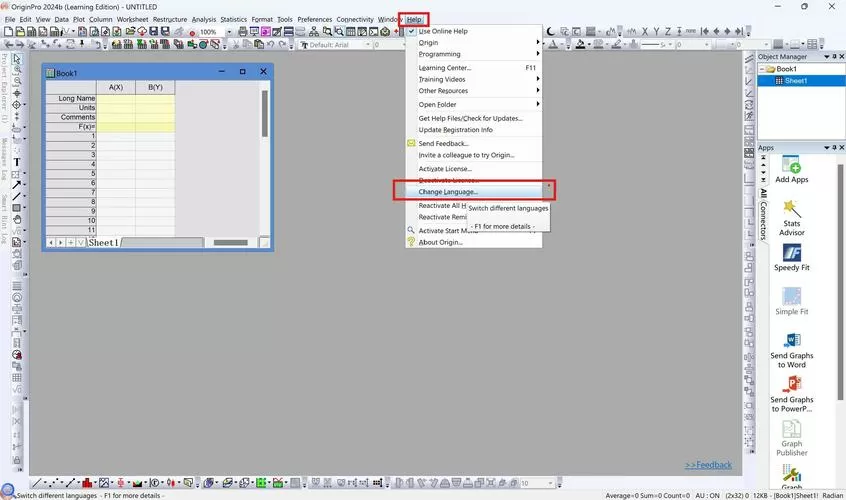Click the Add Apps icon

pos(792,169)
